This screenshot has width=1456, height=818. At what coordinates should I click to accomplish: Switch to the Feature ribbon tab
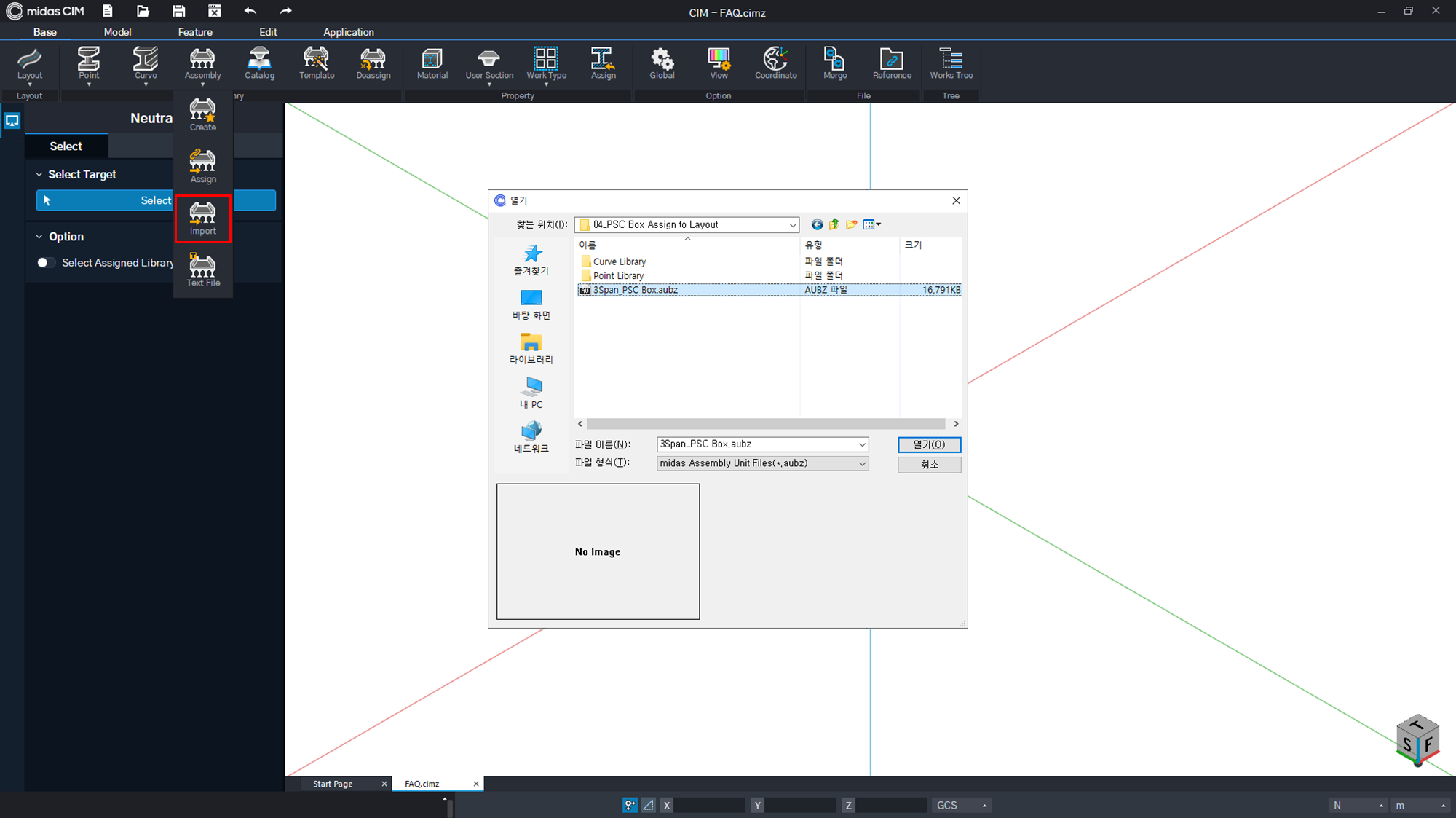[195, 32]
